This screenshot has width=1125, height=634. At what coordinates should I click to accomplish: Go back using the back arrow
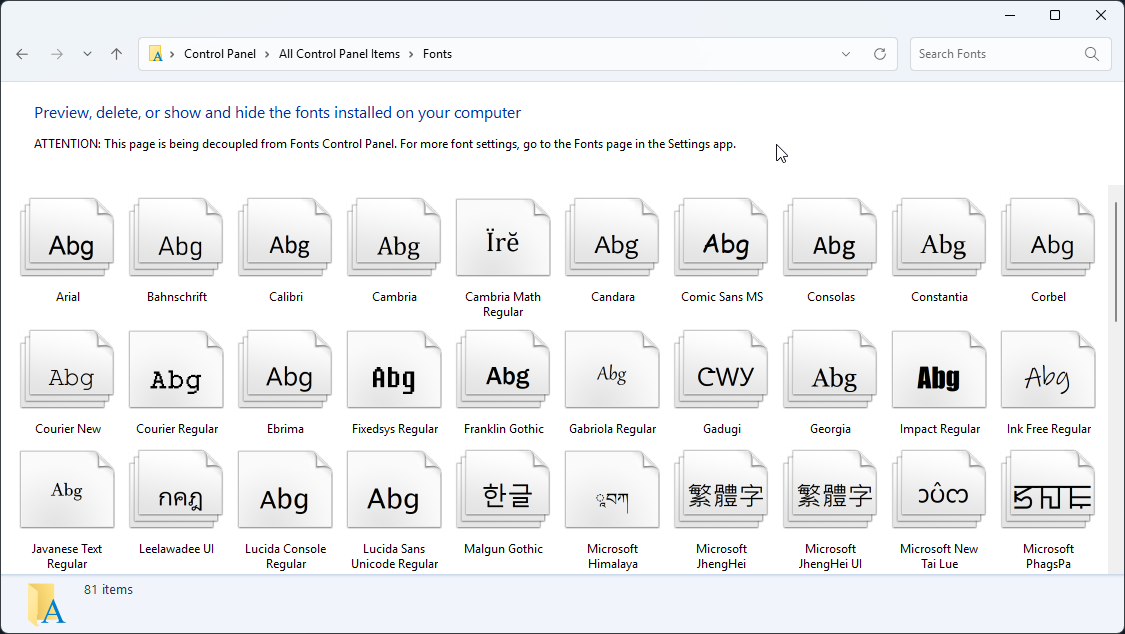tap(22, 54)
